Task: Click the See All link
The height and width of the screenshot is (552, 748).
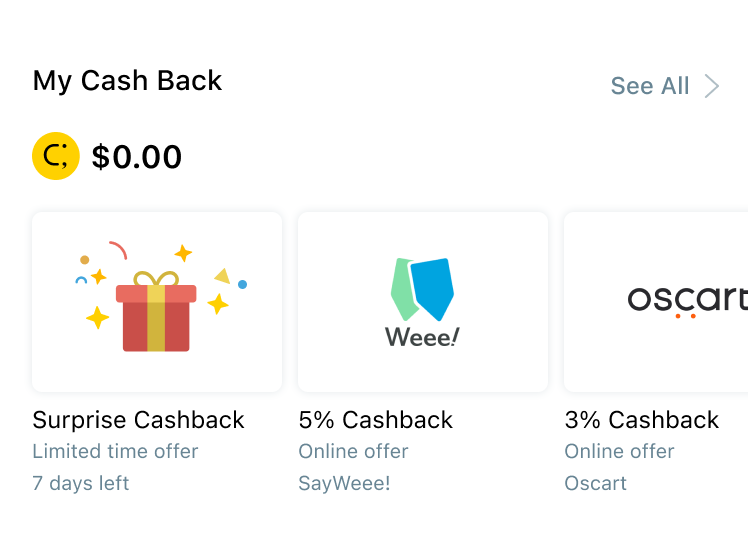Action: [x=650, y=86]
